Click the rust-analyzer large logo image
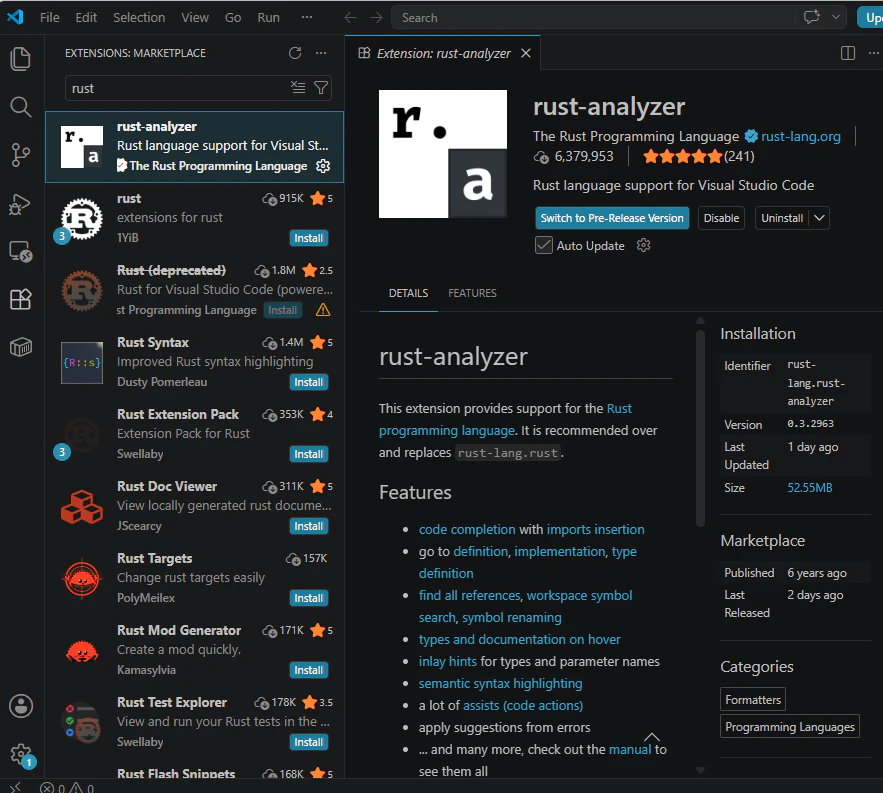Screen dimensions: 883x793 (x=443, y=154)
